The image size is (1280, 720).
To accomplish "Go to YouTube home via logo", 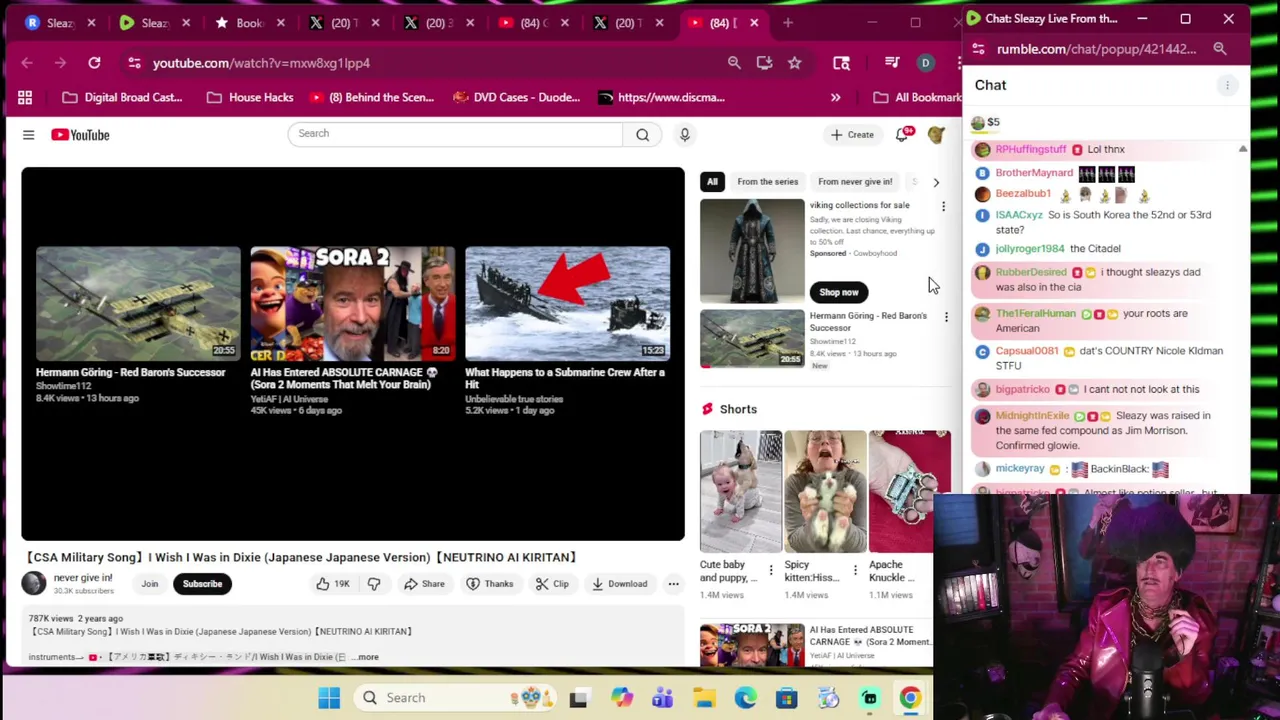I will click(x=80, y=135).
